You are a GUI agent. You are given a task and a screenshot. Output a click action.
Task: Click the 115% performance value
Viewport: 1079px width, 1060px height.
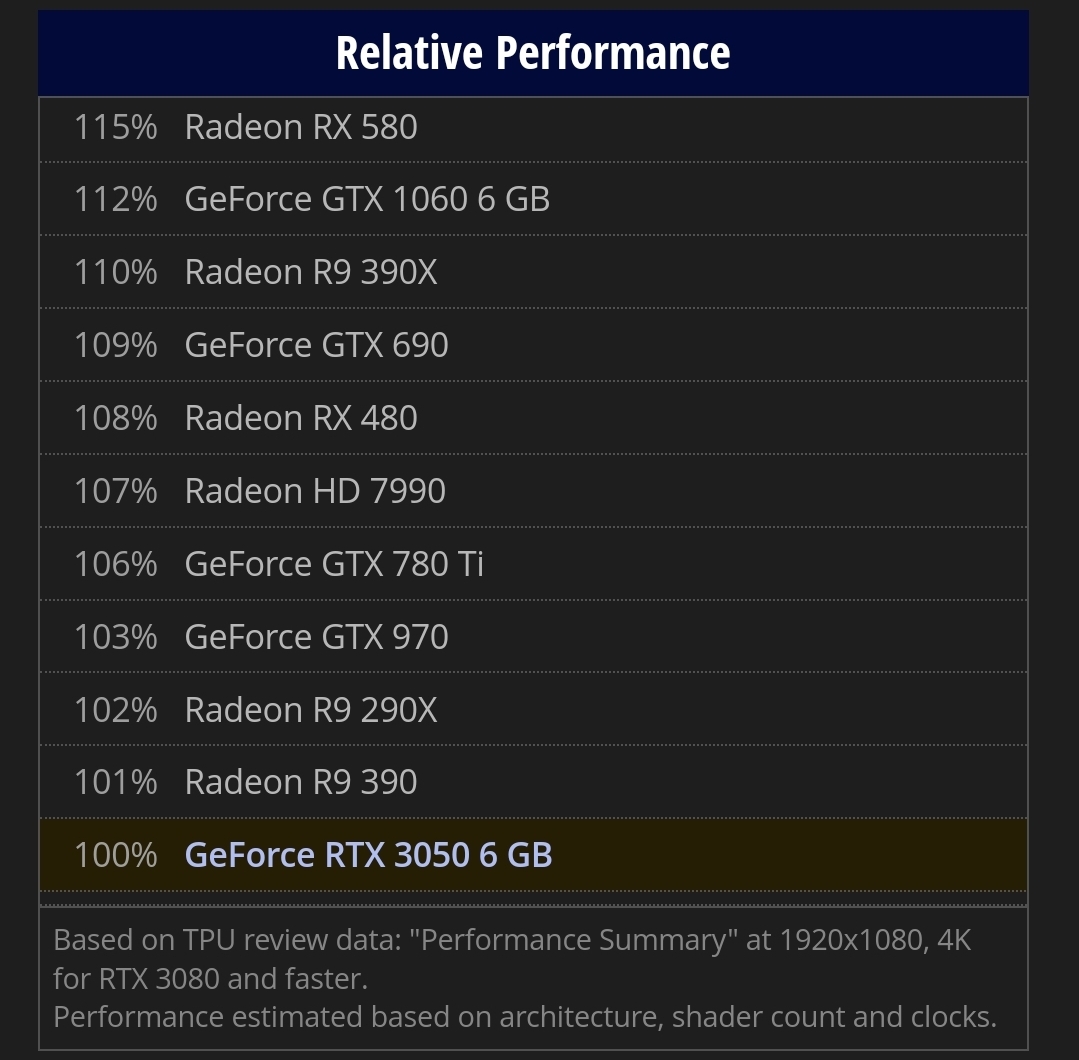point(116,127)
